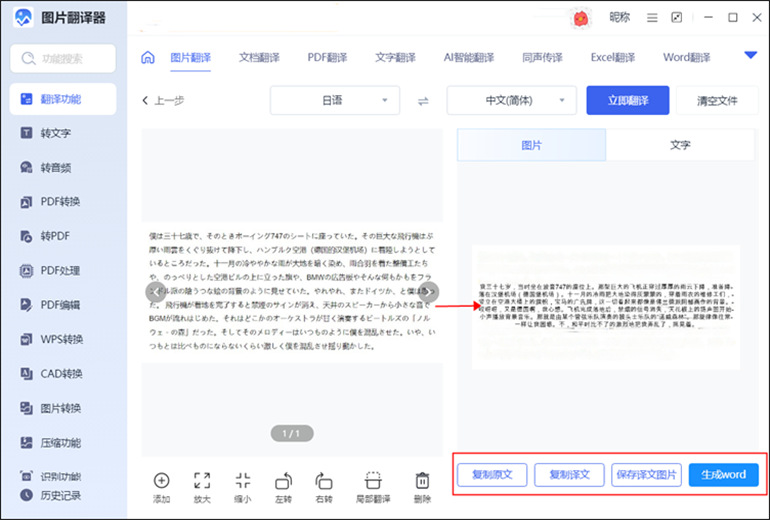Open PDF处理 in the sidebar
This screenshot has height=520, width=770.
tap(50, 271)
